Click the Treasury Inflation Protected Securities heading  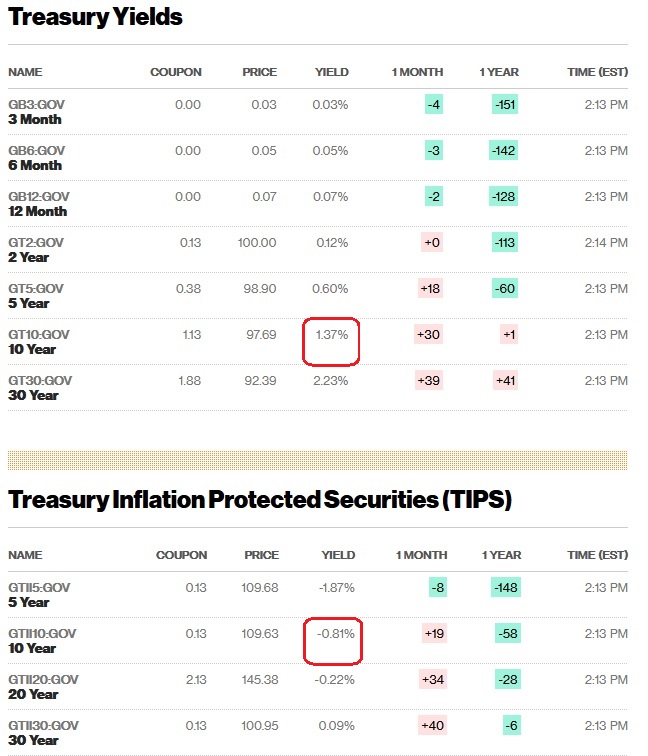[260, 499]
